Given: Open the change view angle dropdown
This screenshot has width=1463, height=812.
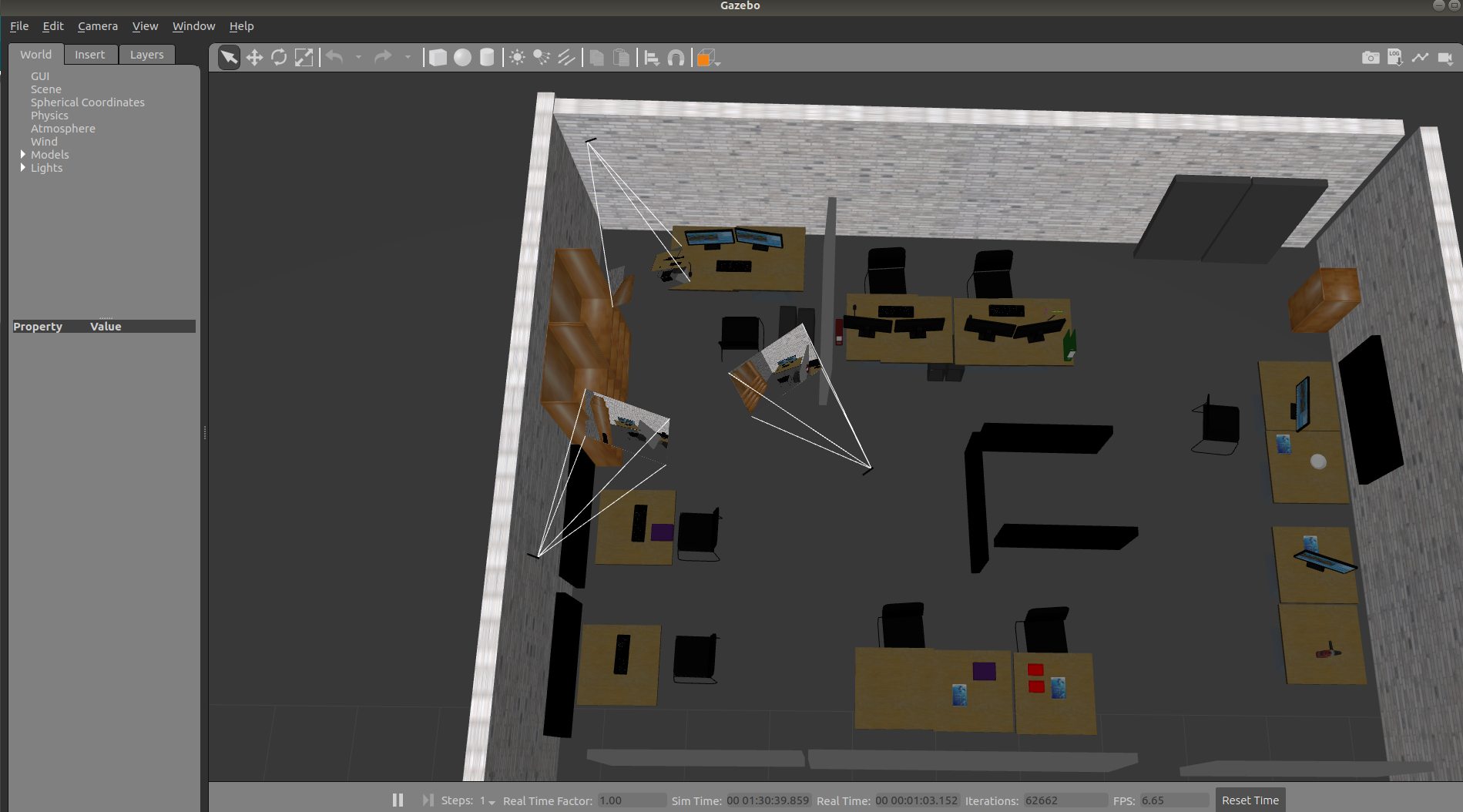Looking at the screenshot, I should click(x=707, y=57).
